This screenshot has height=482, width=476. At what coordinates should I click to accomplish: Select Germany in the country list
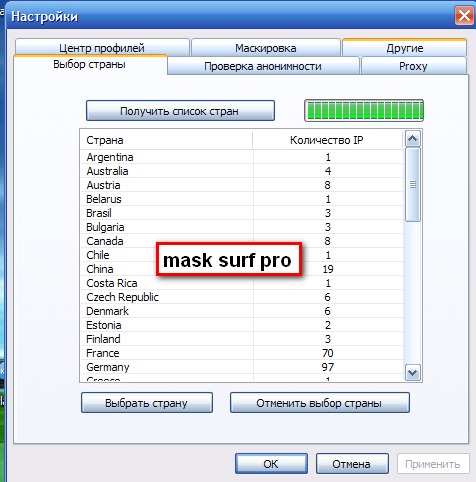click(x=242, y=367)
